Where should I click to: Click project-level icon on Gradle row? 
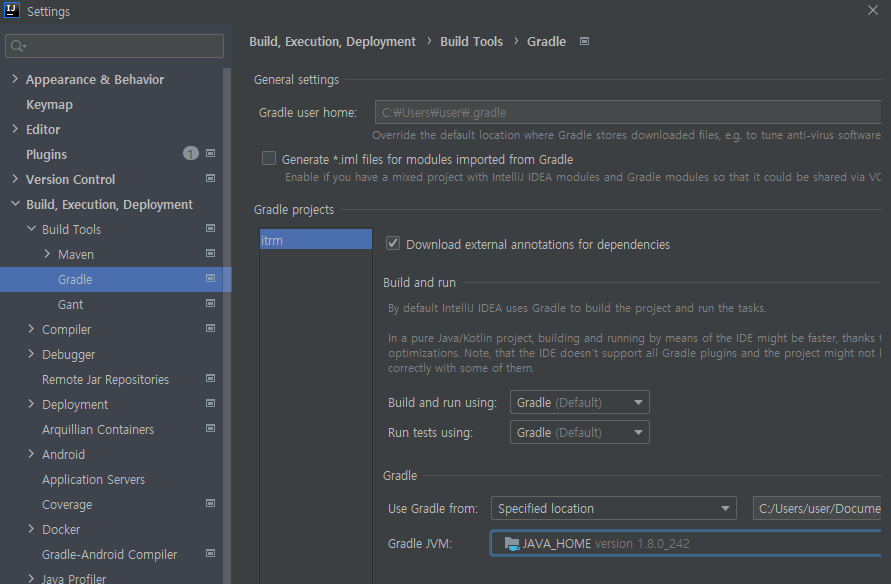coord(210,278)
